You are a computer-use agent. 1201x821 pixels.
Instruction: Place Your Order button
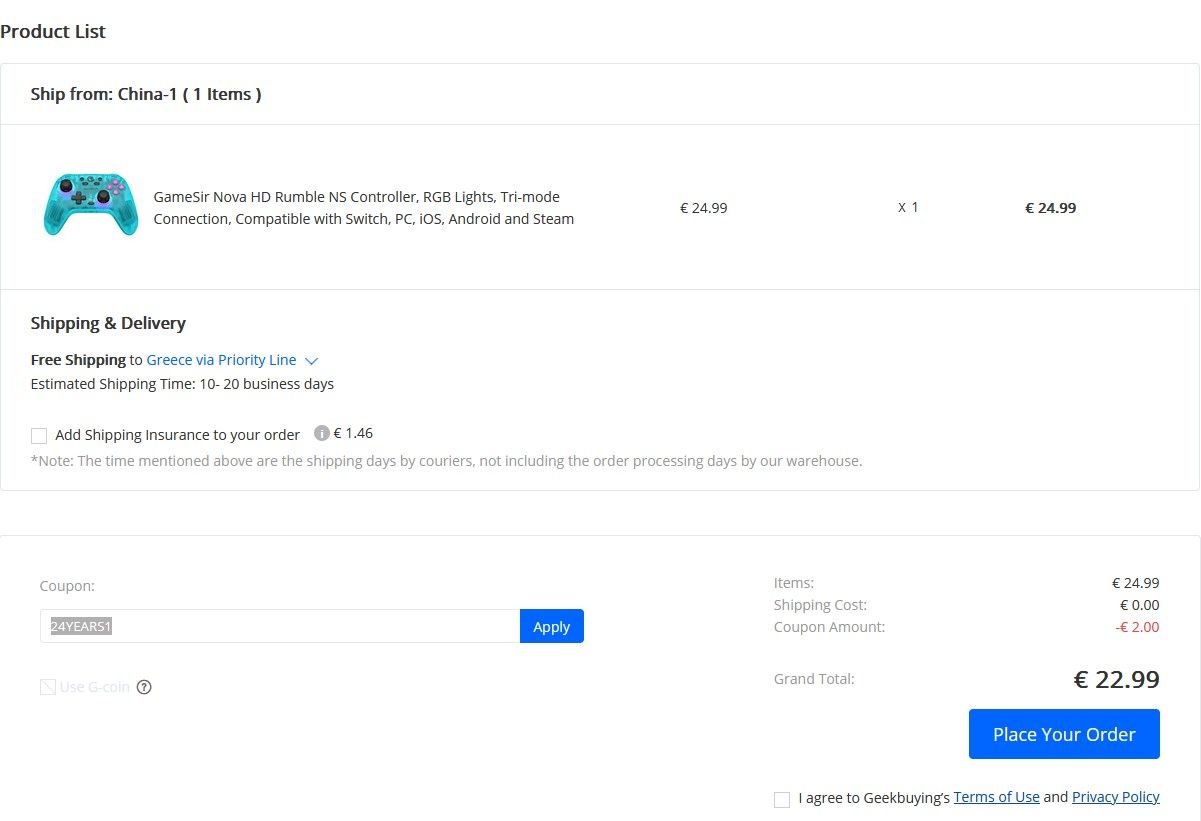click(1064, 734)
